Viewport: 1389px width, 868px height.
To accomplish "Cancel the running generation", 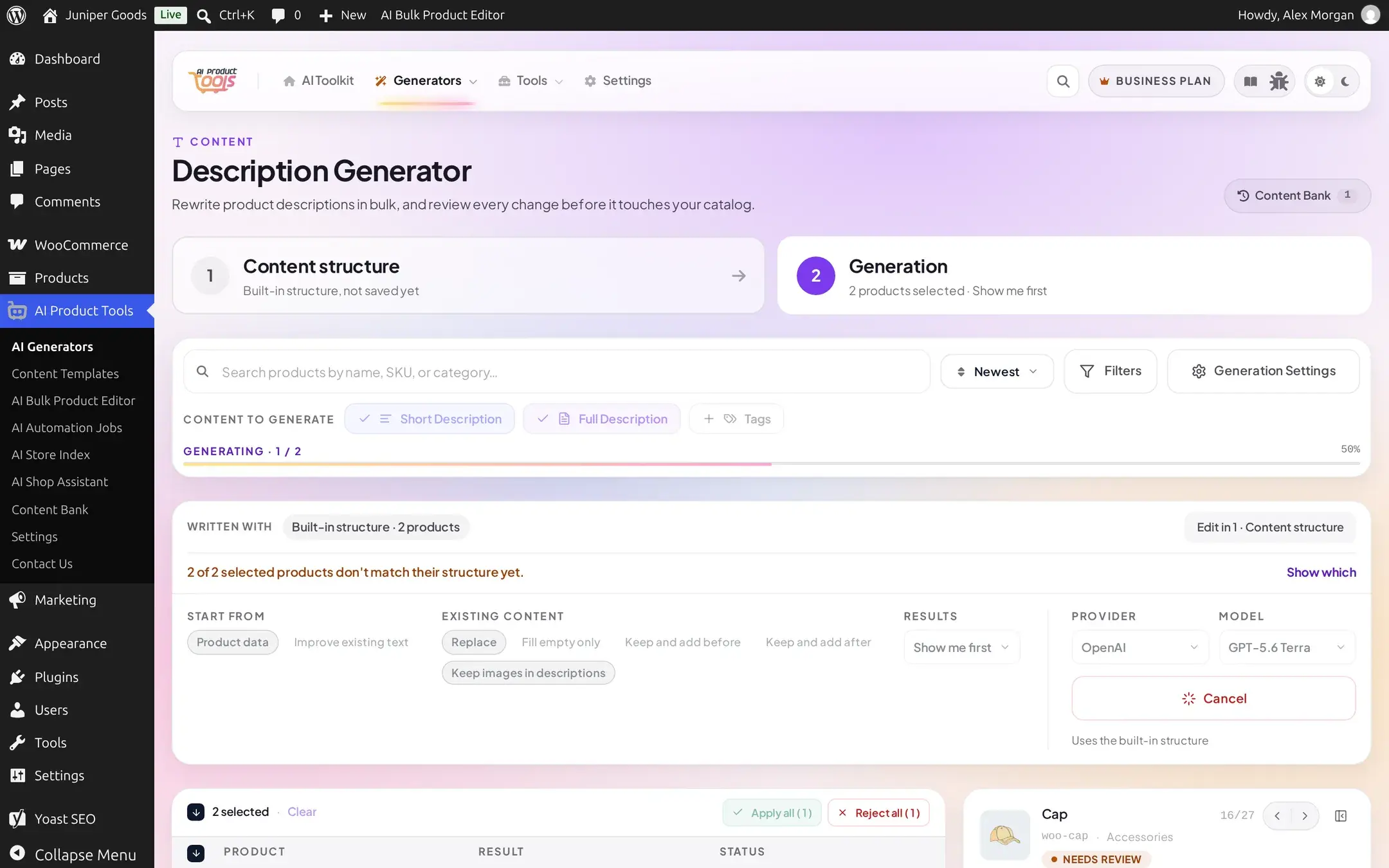I will pyautogui.click(x=1213, y=698).
